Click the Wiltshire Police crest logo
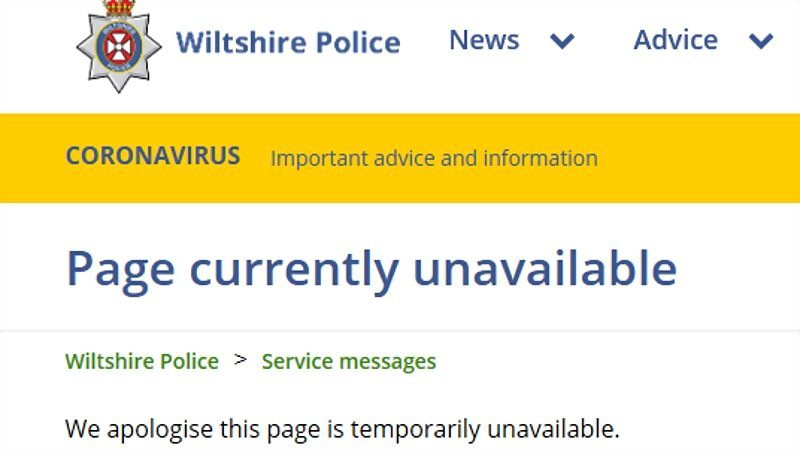Image resolution: width=800 pixels, height=454 pixels. click(x=119, y=46)
